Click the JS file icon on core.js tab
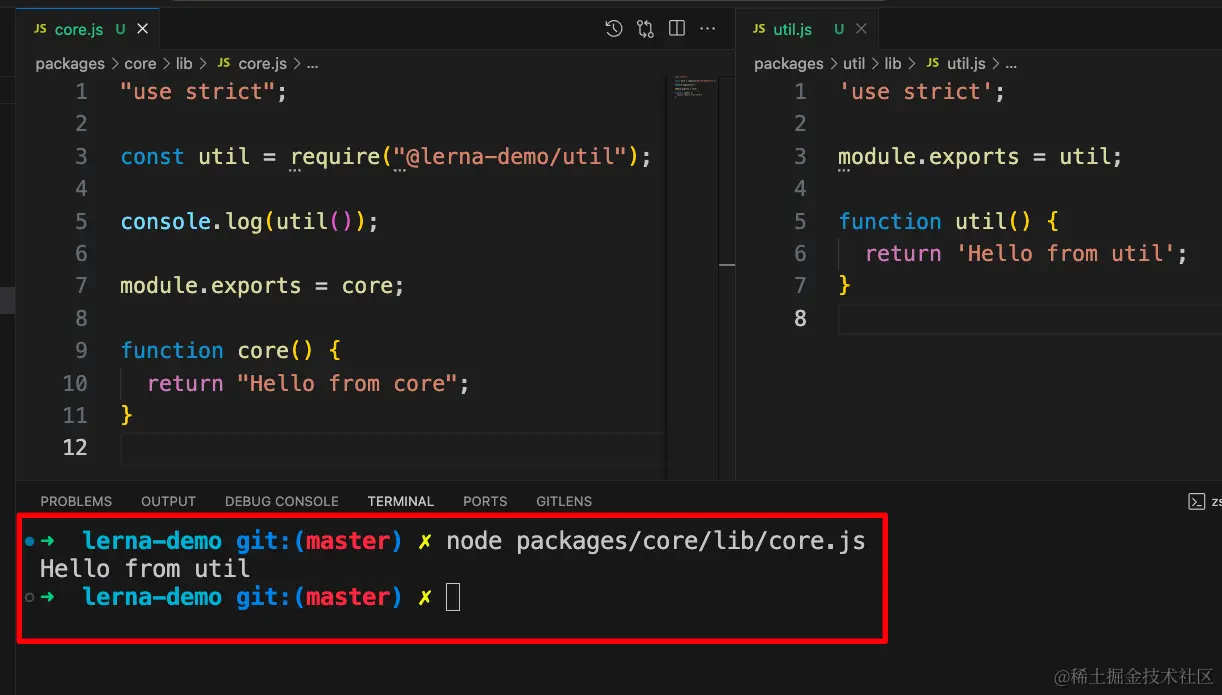Image resolution: width=1222 pixels, height=695 pixels. tap(40, 29)
